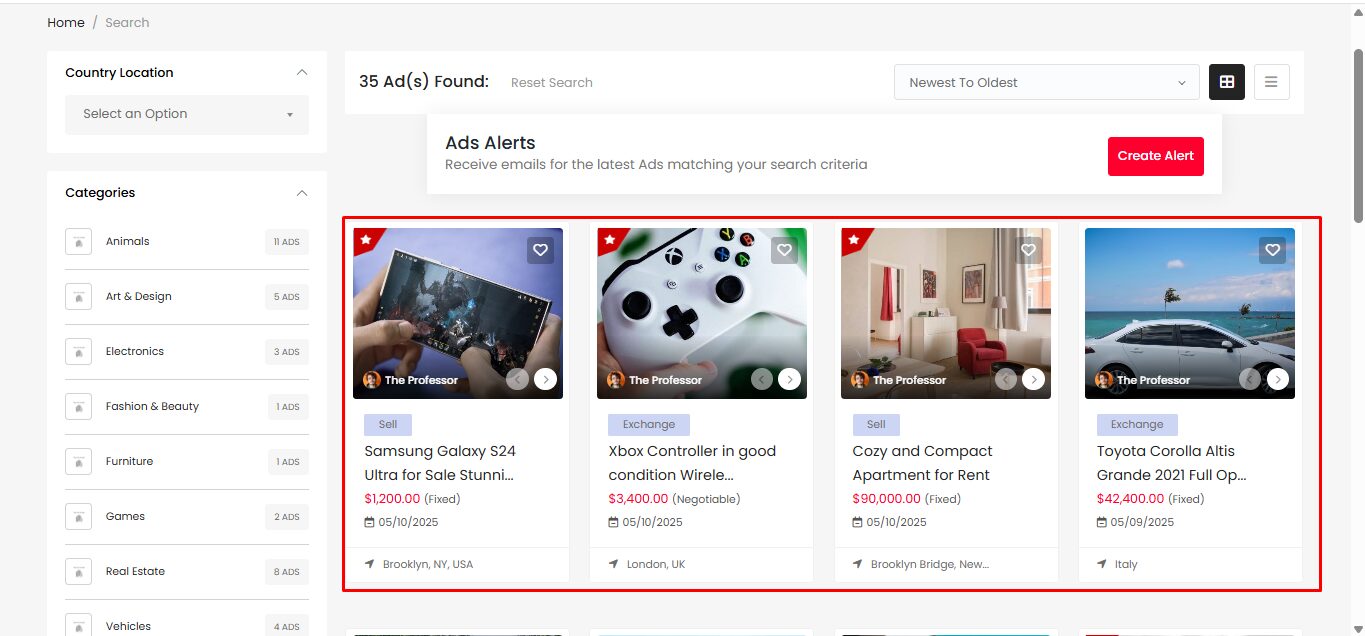Favorite the Samsung Galaxy S24 ad
This screenshot has width=1365, height=636.
tap(540, 250)
